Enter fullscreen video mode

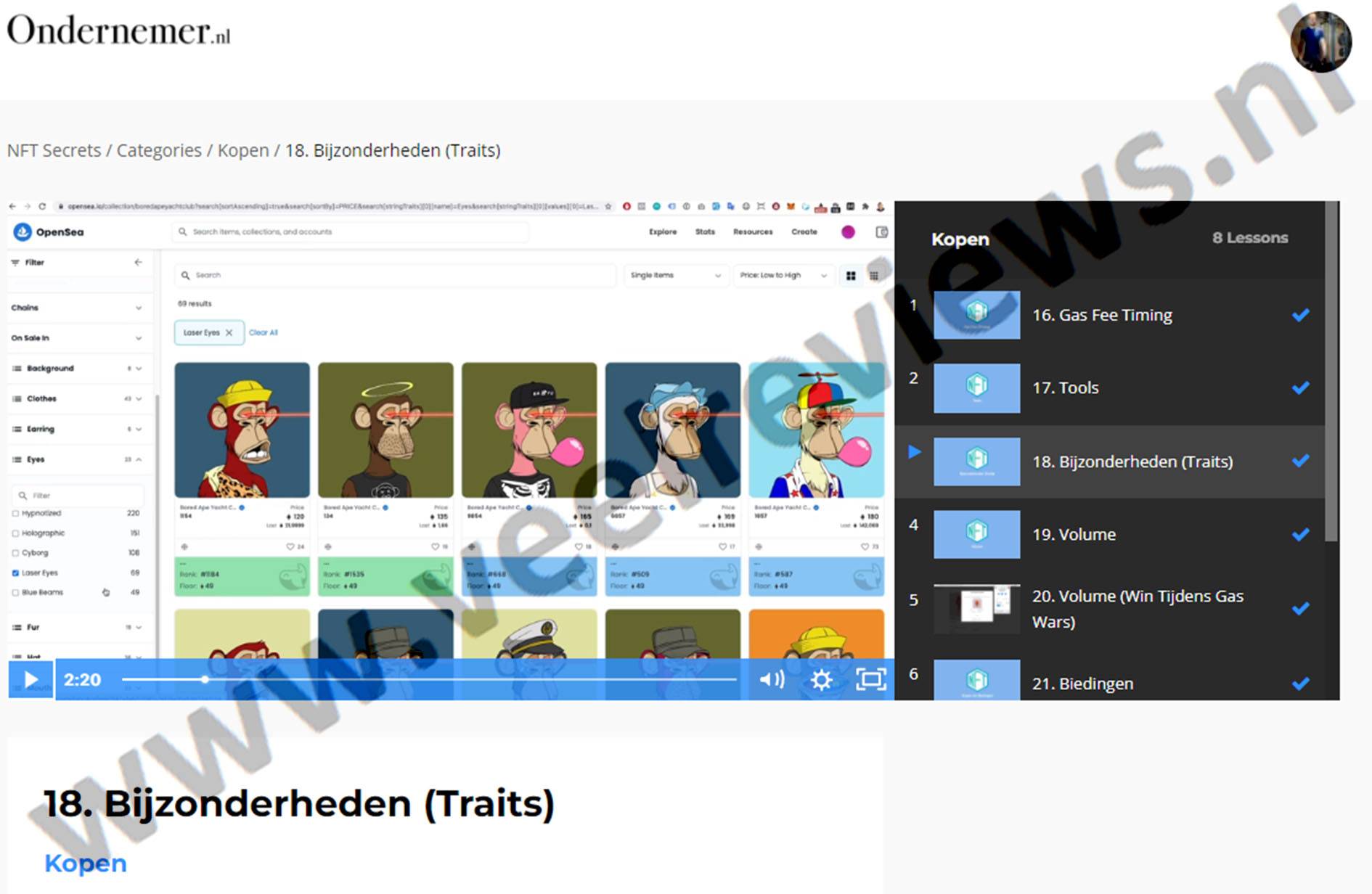coord(870,679)
